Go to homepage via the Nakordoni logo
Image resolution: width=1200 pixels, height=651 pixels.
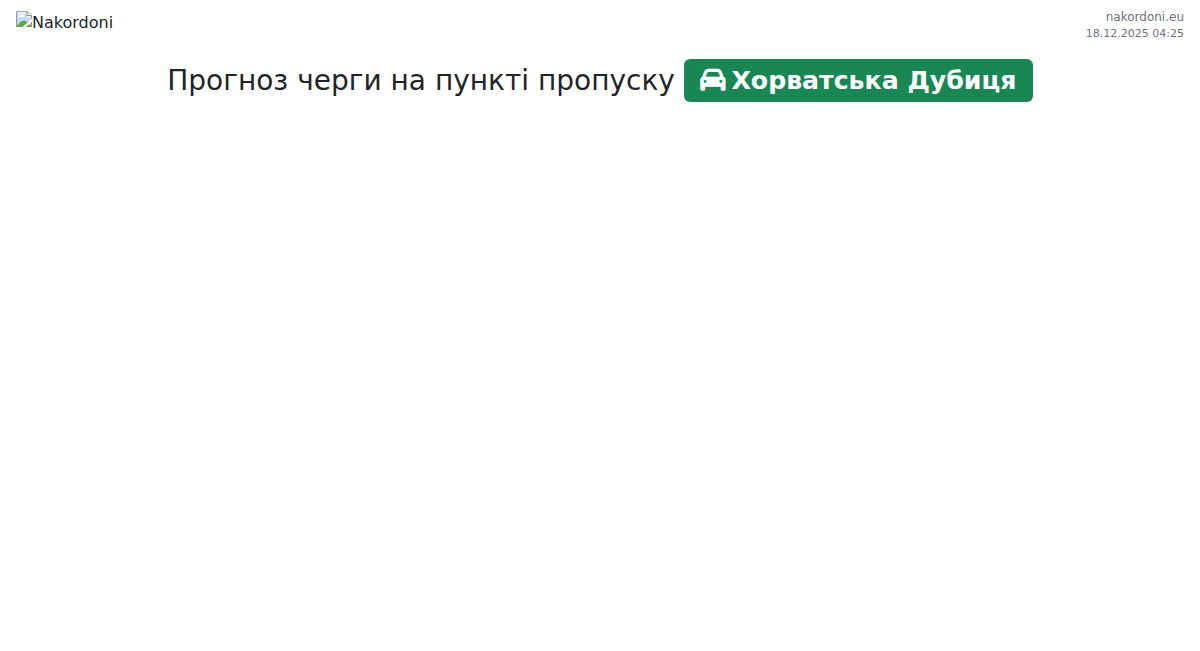pos(64,22)
